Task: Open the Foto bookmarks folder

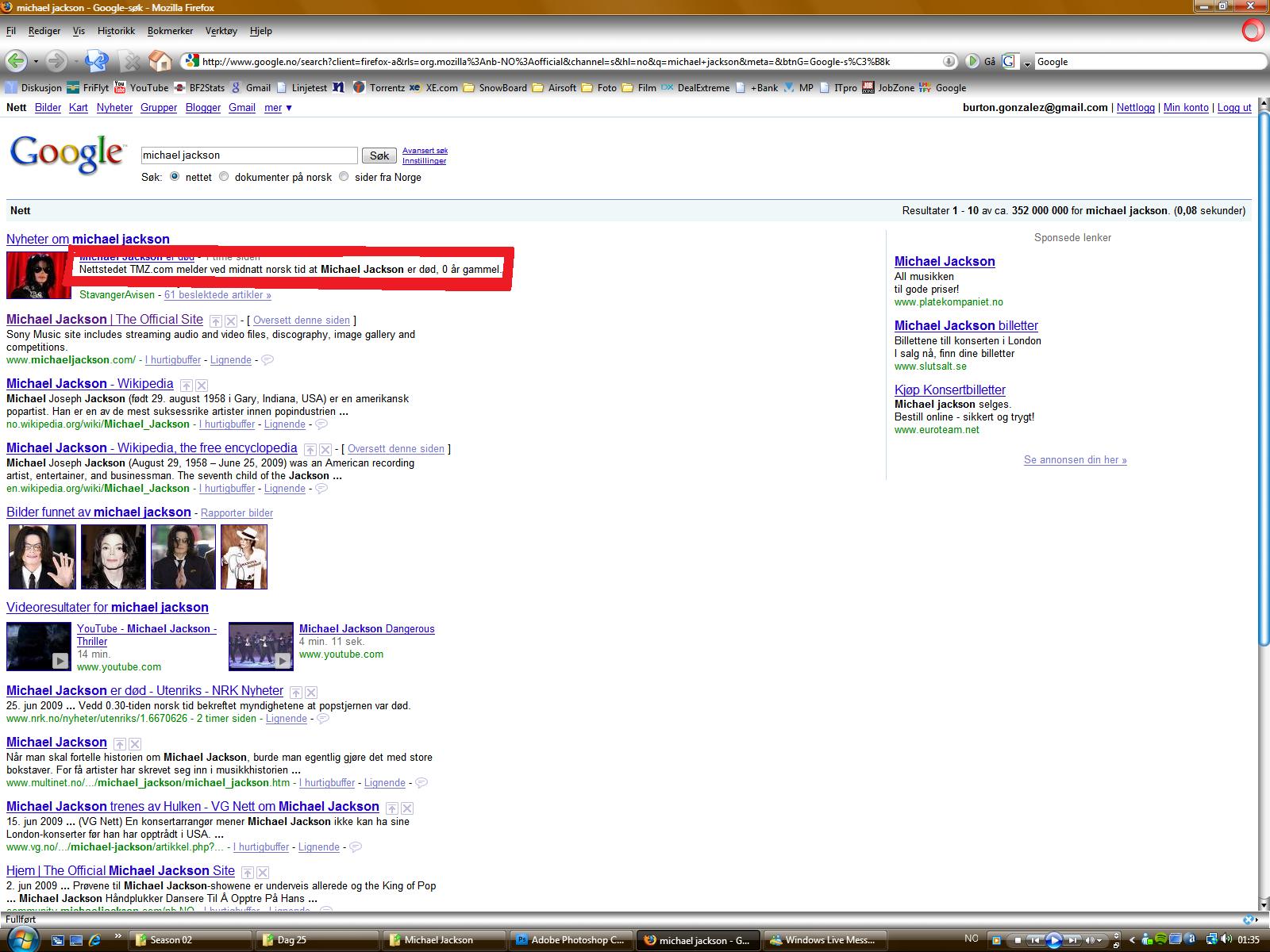Action: 598,87
